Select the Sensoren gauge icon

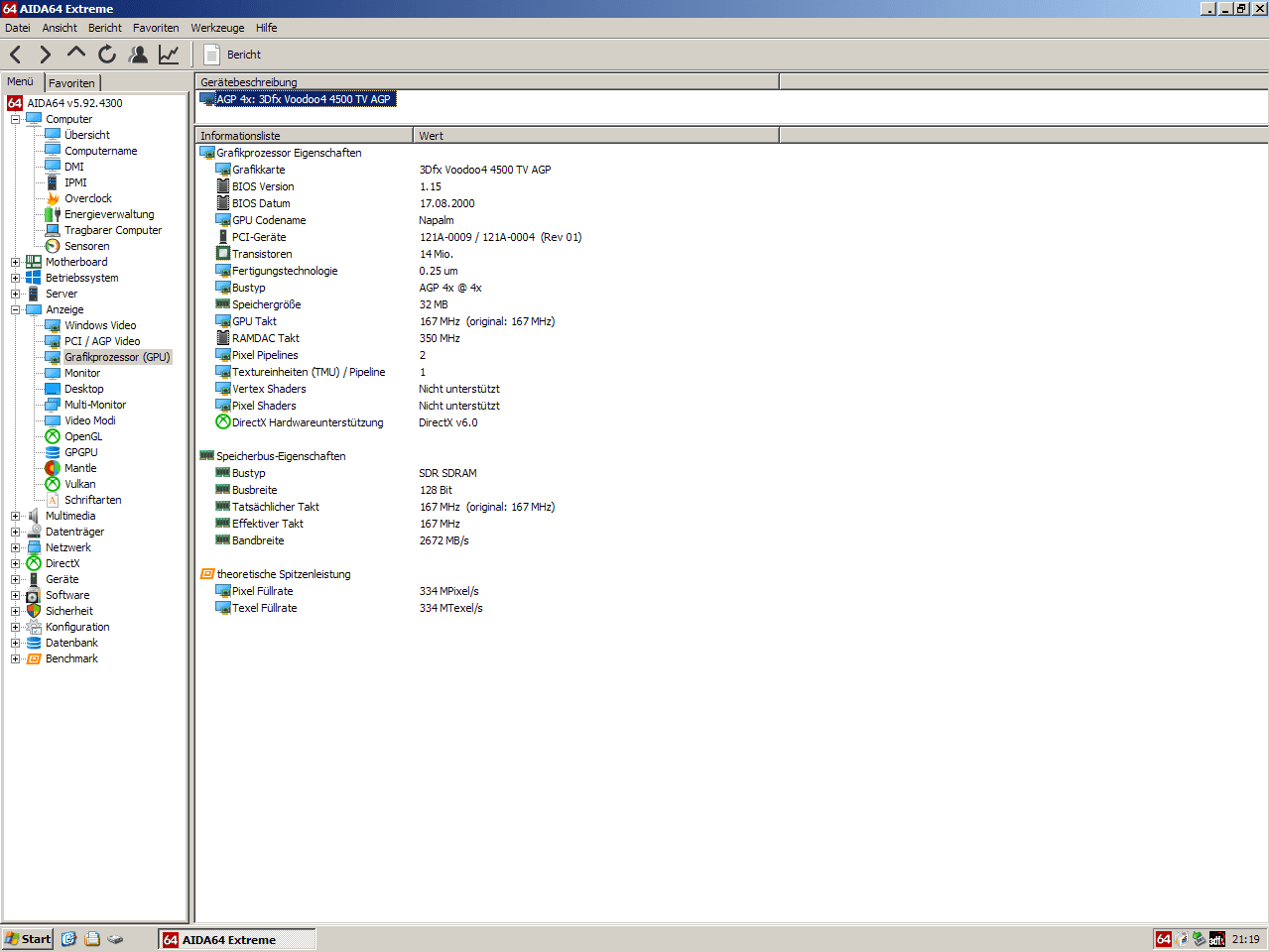click(53, 246)
